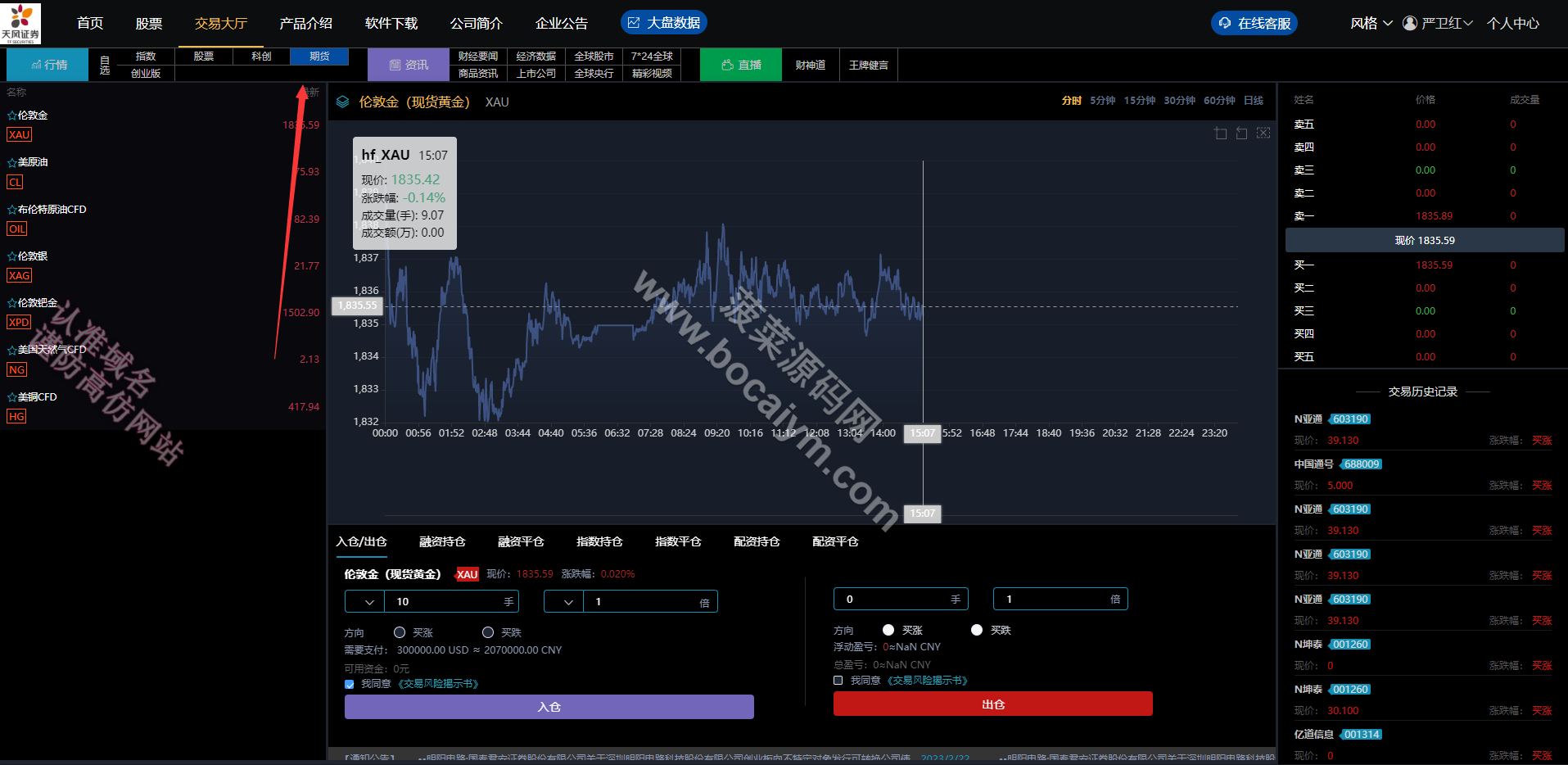This screenshot has width=1568, height=765.
Task: Click the 卖一 price 1835.89
Action: click(1434, 216)
